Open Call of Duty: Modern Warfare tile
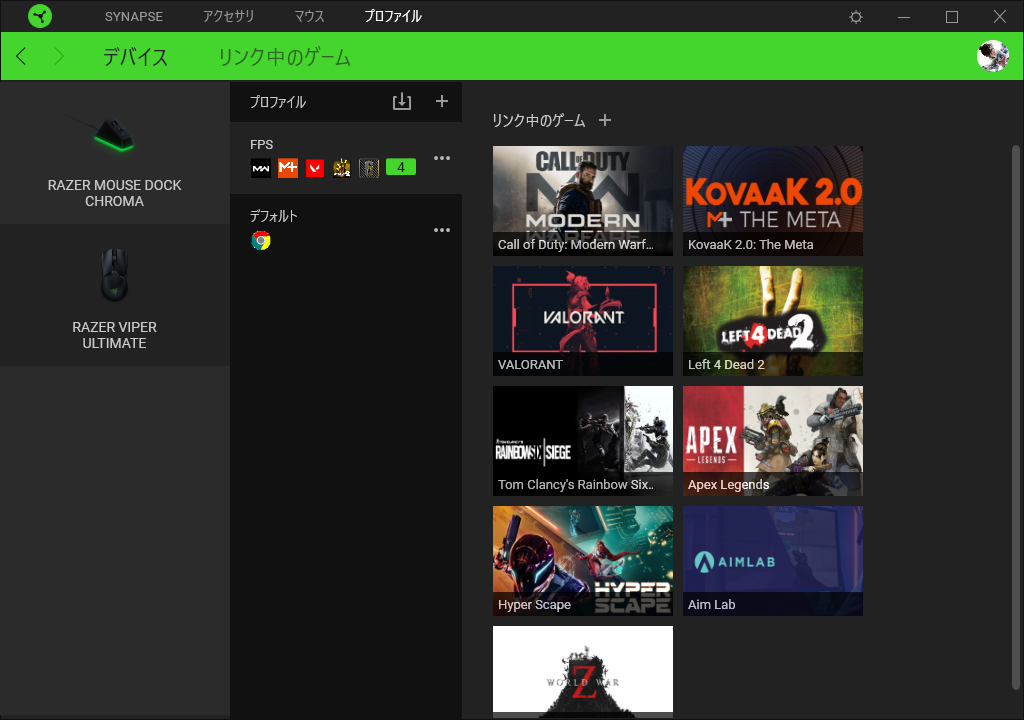 583,201
